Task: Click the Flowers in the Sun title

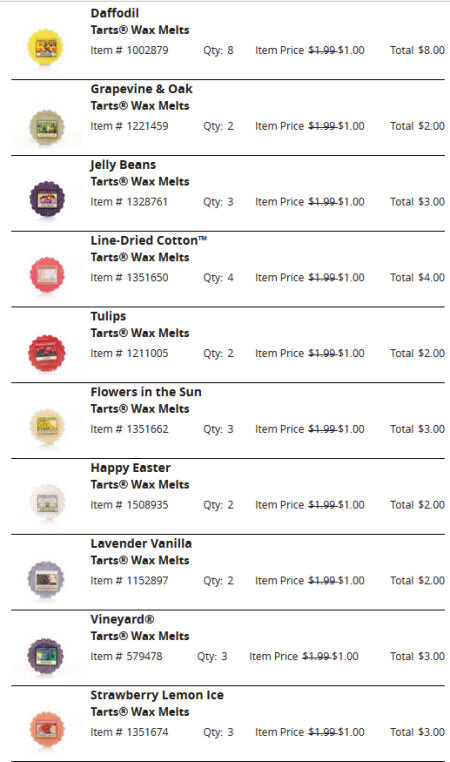Action: 146,392
